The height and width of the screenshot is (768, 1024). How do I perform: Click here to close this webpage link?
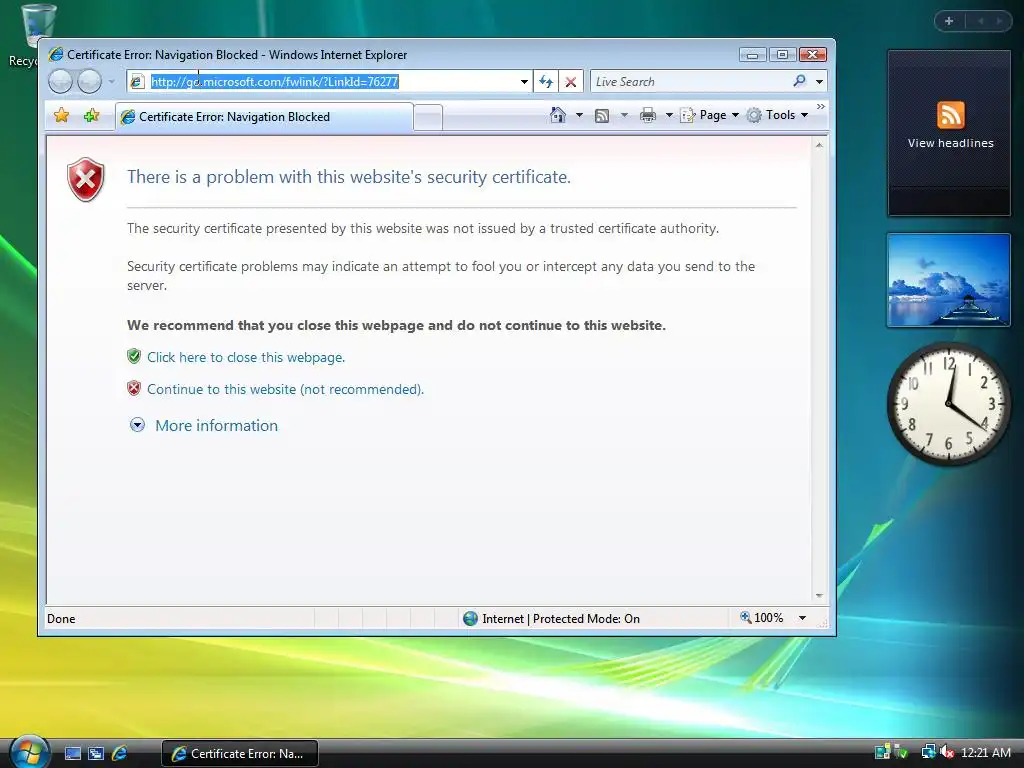pos(246,357)
